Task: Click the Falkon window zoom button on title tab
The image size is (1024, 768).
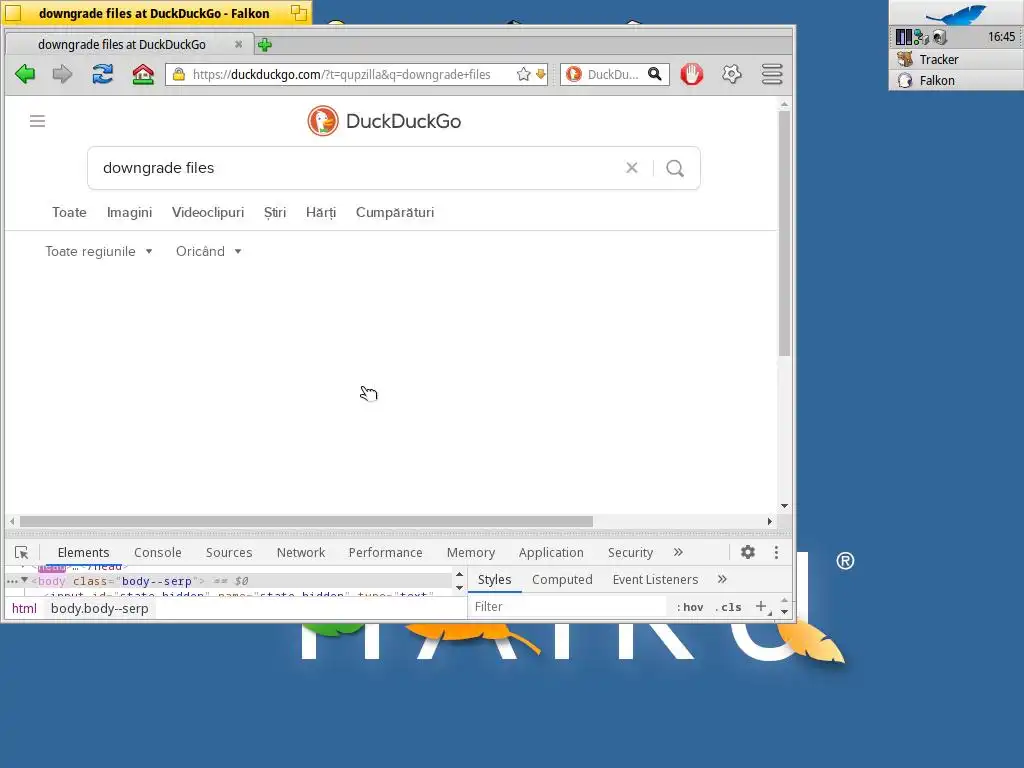Action: (x=298, y=13)
